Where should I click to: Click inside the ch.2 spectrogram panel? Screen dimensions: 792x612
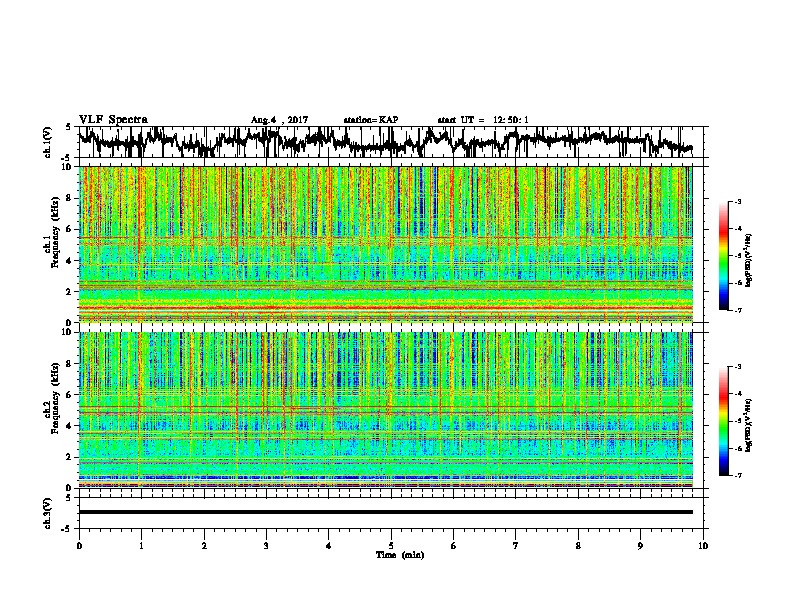tap(386, 410)
